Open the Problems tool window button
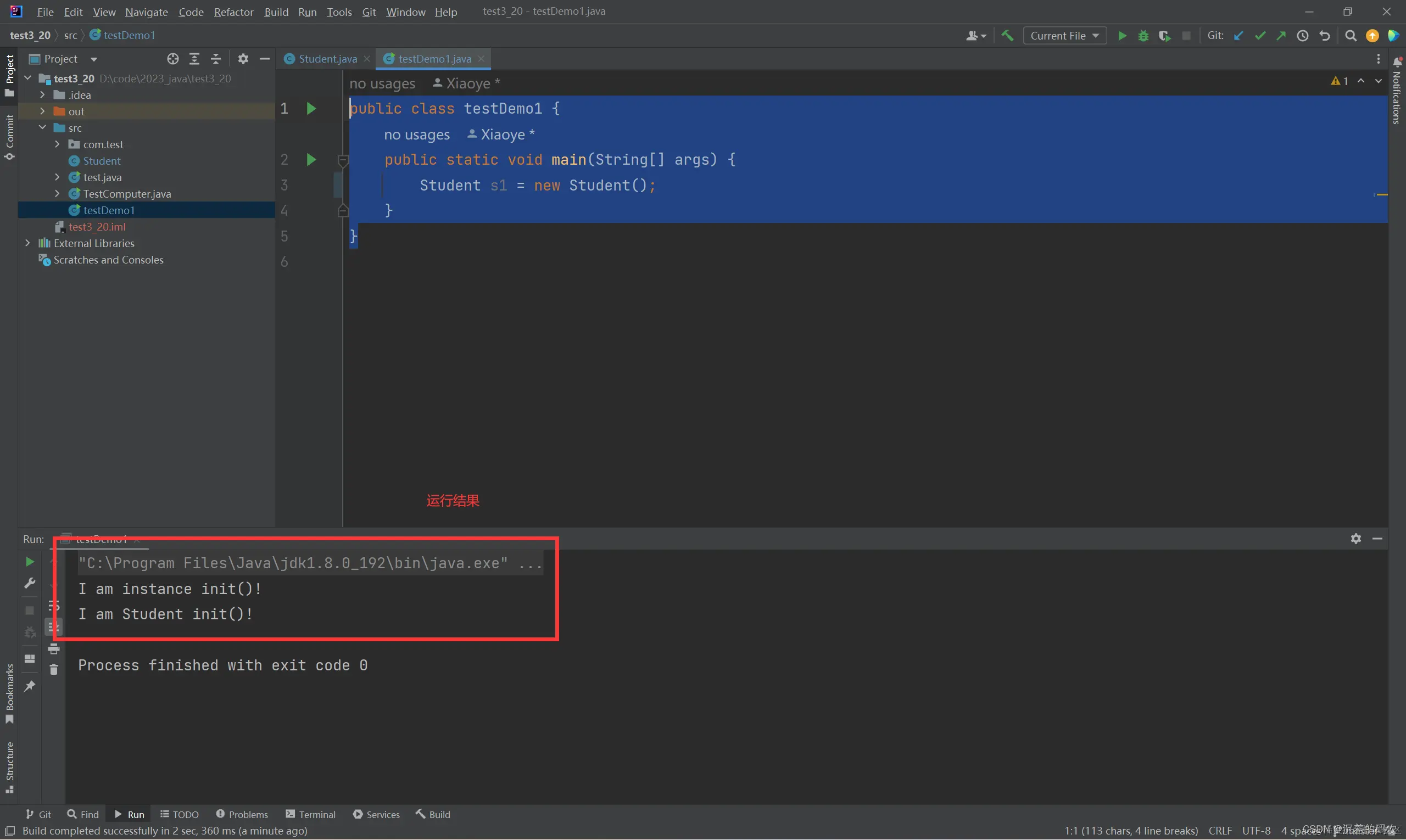The image size is (1406, 840). coord(242,814)
